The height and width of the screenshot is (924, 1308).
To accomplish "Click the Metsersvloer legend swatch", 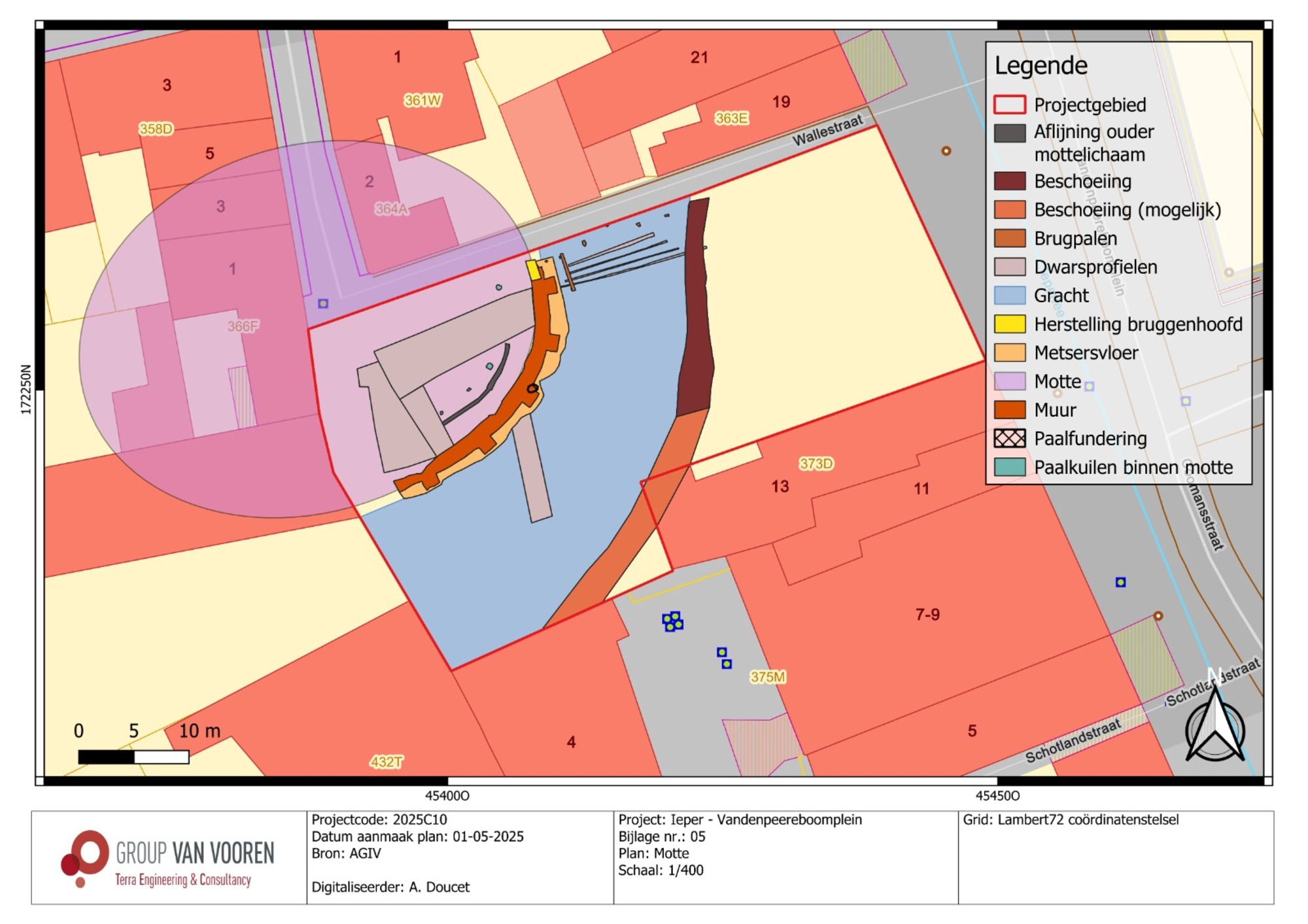I will pos(1010,352).
